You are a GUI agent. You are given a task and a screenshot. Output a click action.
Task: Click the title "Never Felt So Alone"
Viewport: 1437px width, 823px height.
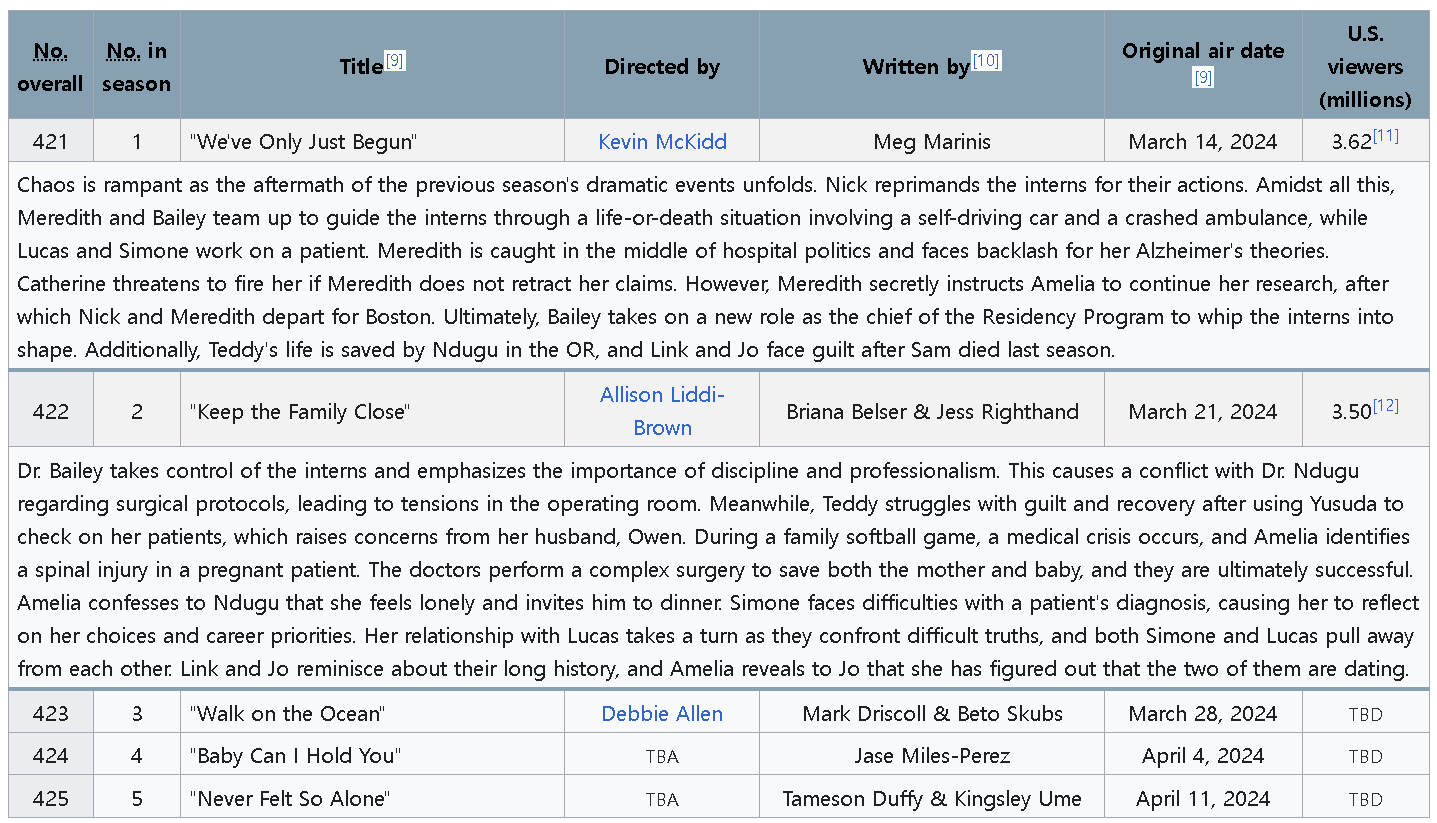(x=289, y=798)
